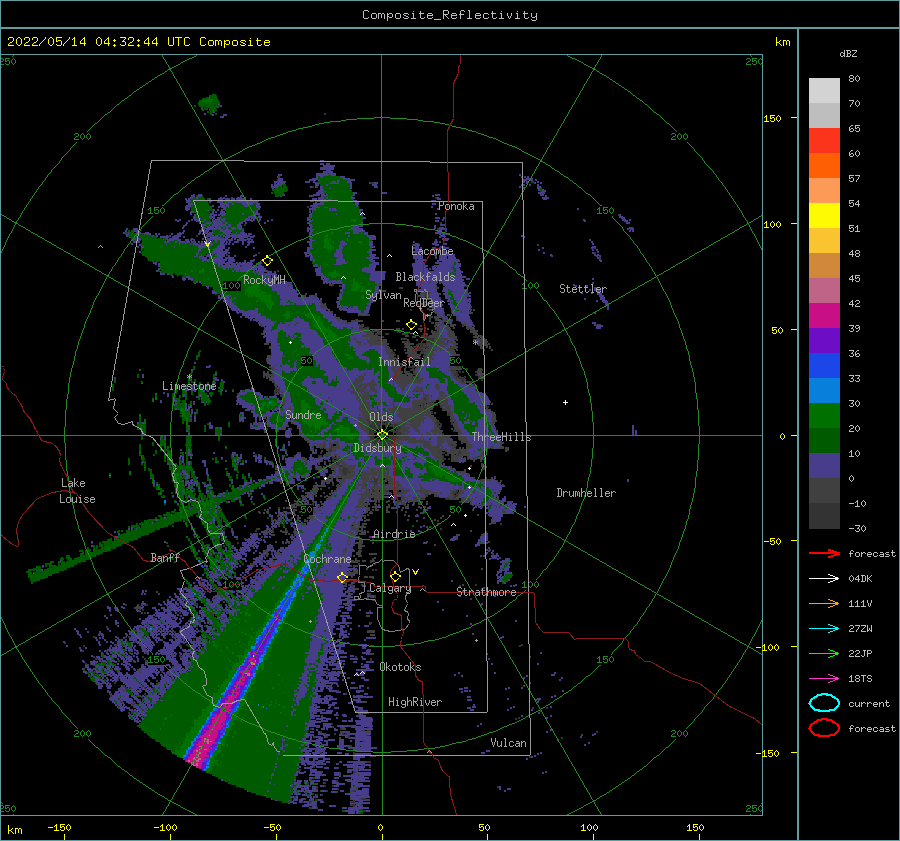Click the Strathmore label

tap(486, 592)
